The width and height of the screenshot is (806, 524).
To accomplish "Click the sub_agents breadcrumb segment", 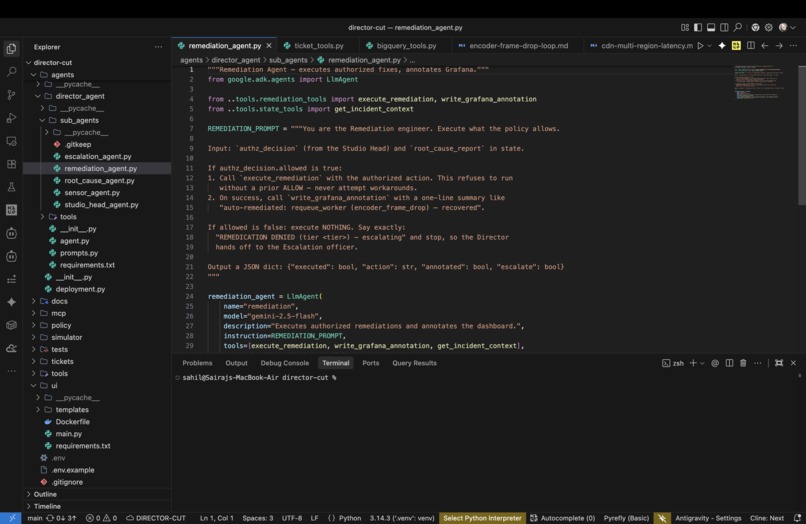I will point(288,60).
